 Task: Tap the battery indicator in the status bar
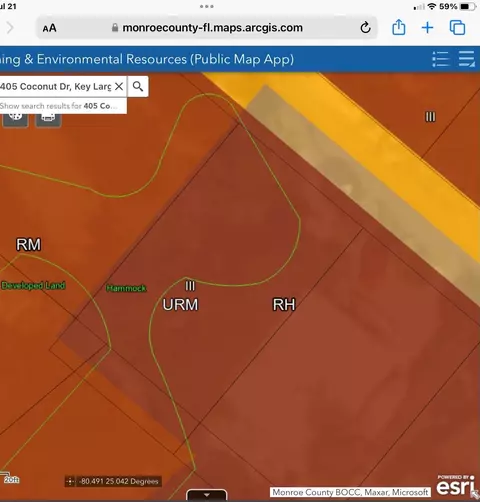467,6
